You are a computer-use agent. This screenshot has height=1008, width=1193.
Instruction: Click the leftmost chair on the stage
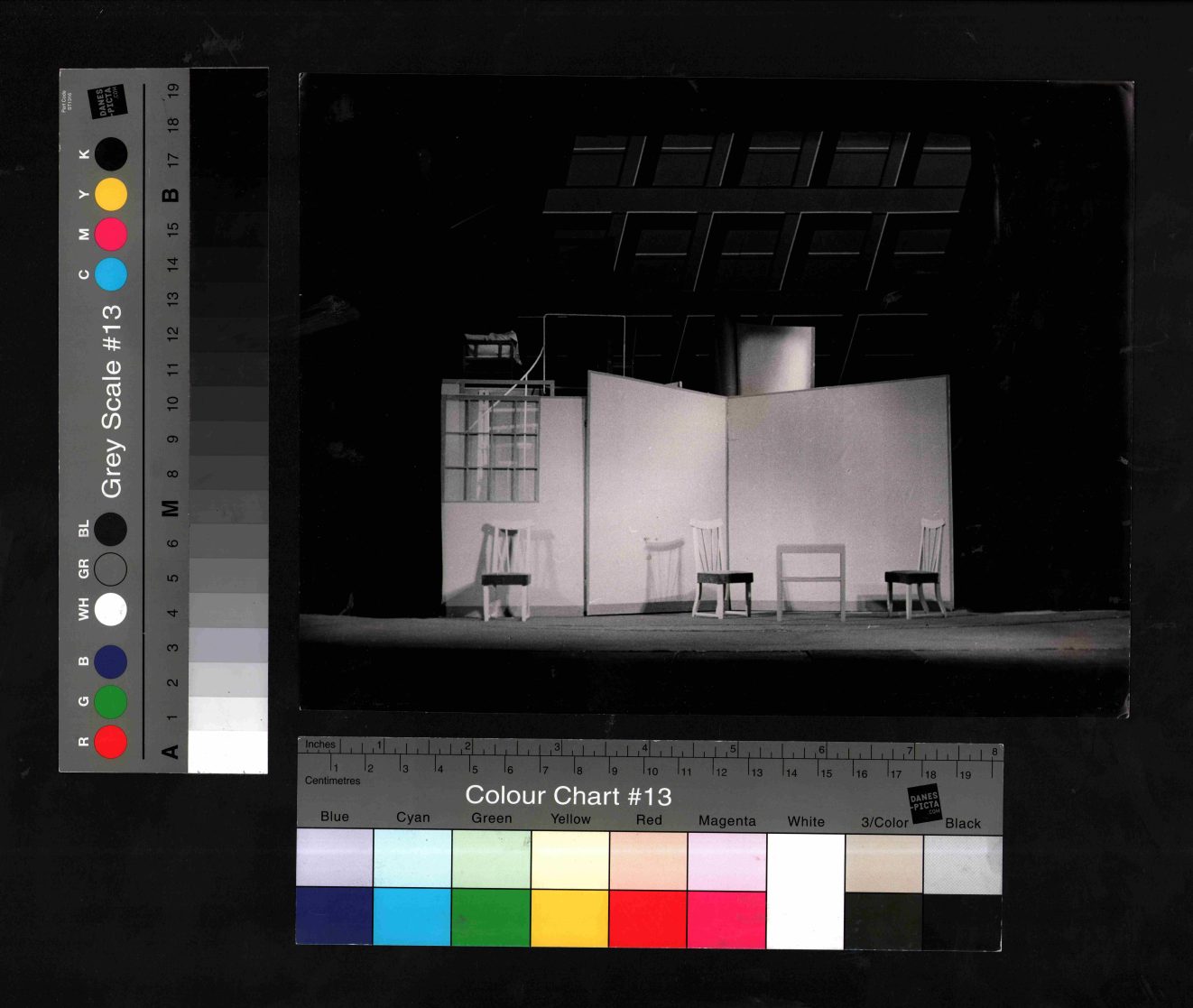click(506, 571)
